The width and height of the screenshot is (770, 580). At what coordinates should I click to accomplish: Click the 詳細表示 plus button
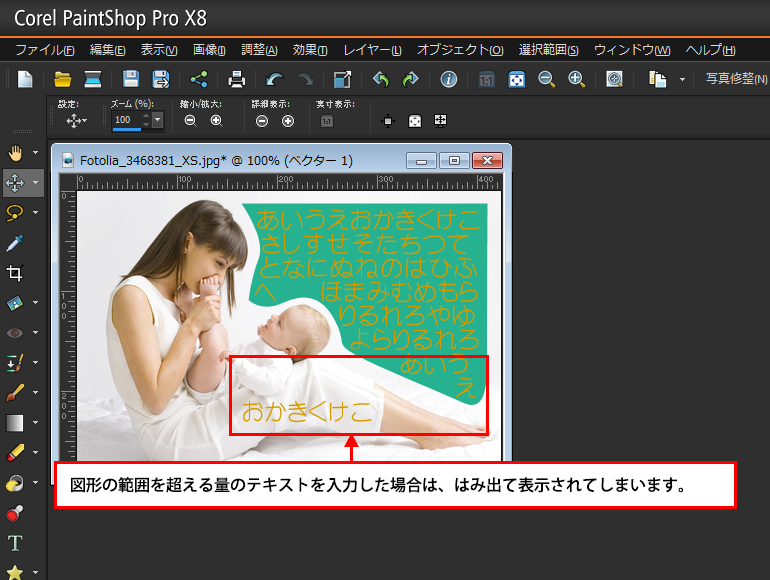[x=288, y=121]
